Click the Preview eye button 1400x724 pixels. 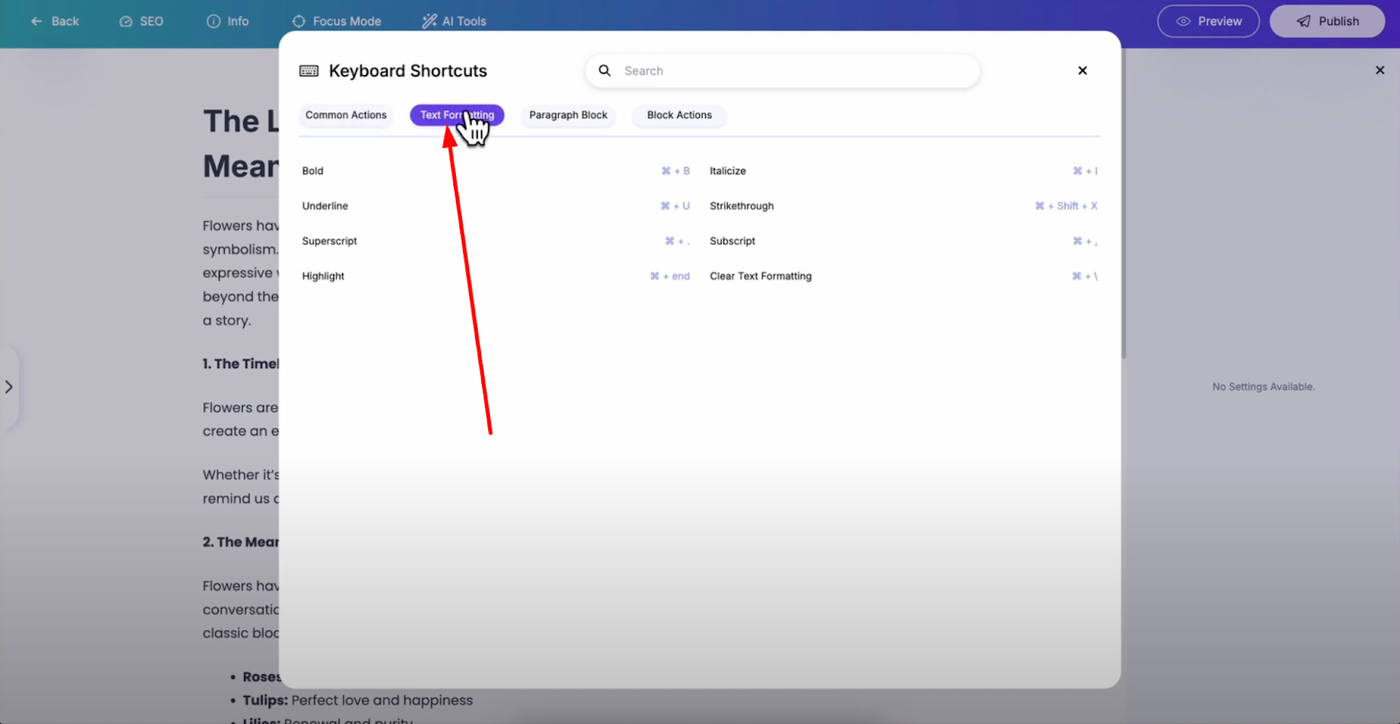coord(1208,21)
